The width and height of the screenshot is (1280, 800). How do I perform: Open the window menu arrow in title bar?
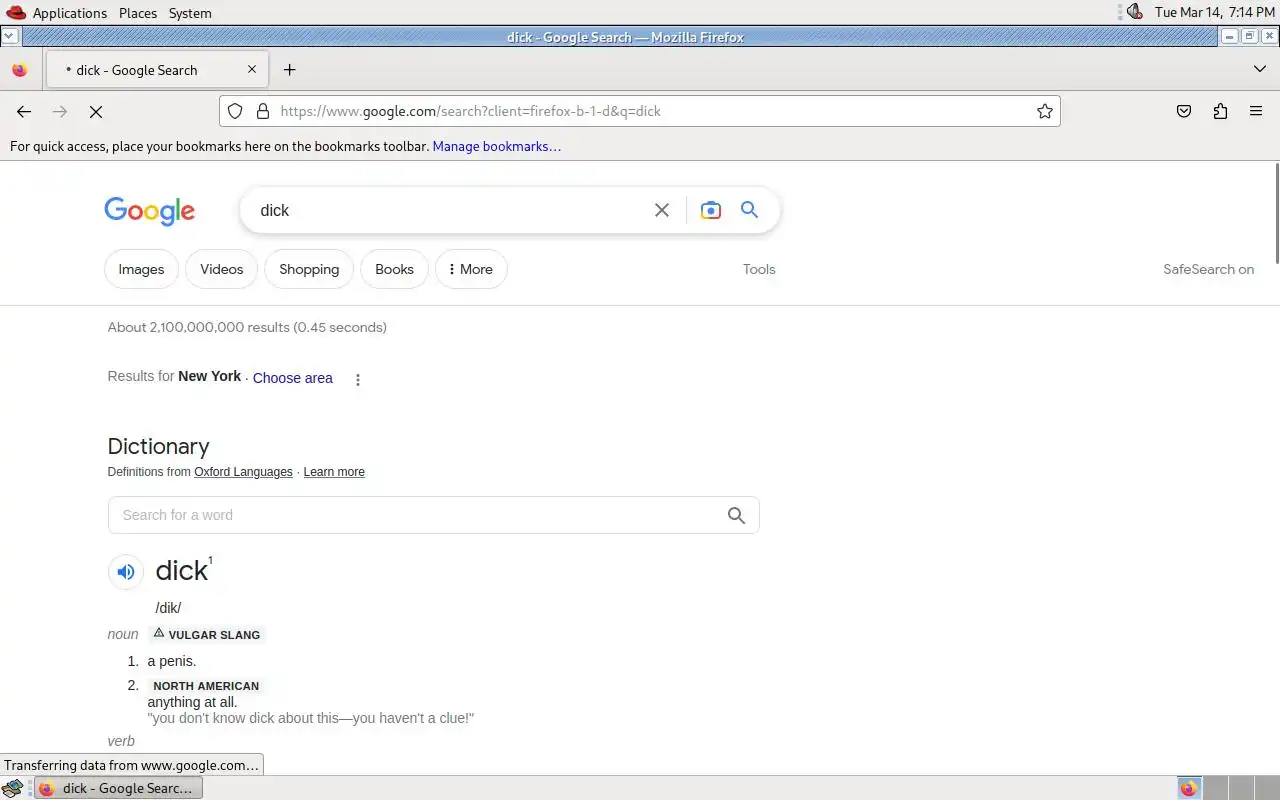pyautogui.click(x=9, y=36)
